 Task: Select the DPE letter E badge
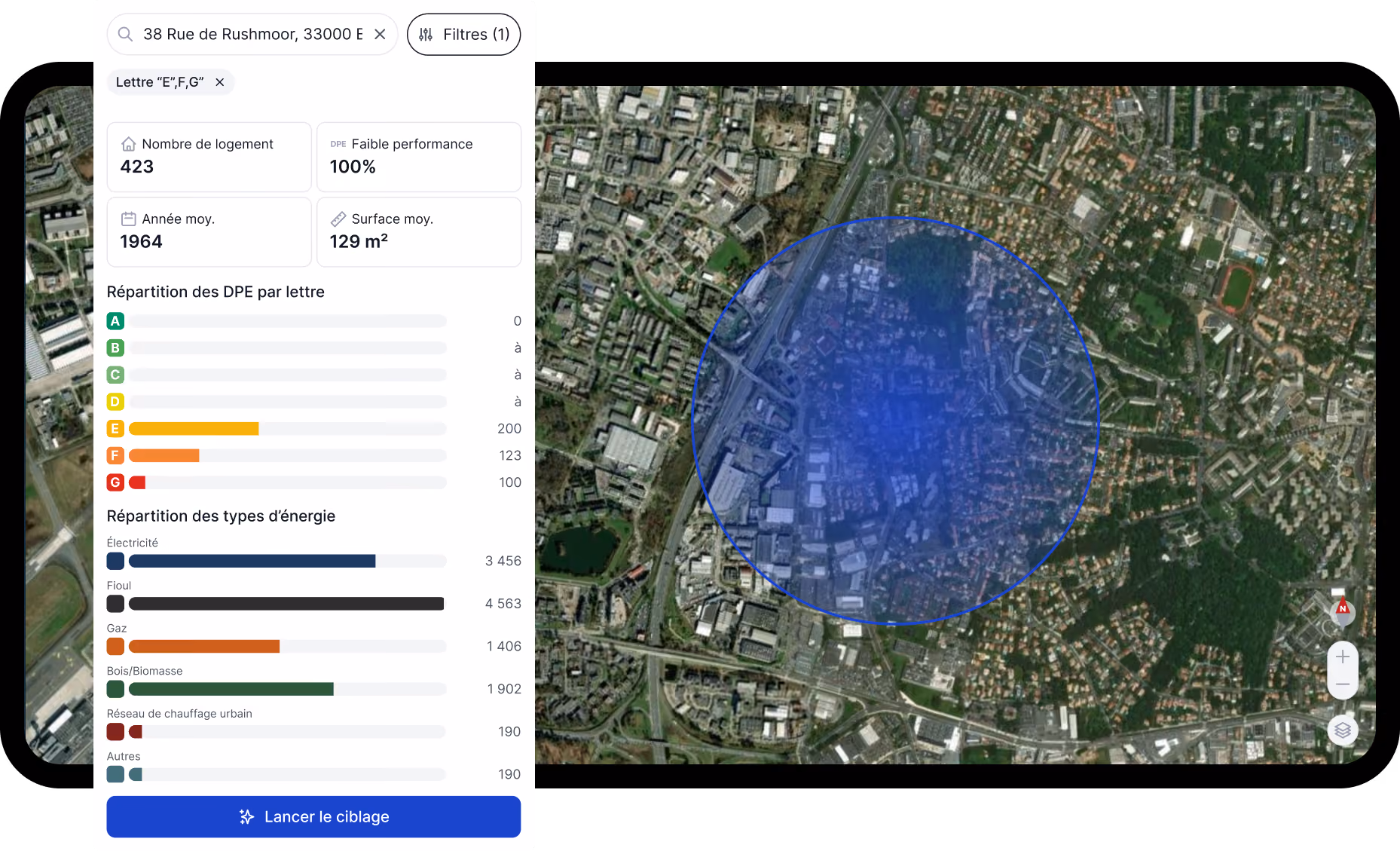[x=115, y=429]
